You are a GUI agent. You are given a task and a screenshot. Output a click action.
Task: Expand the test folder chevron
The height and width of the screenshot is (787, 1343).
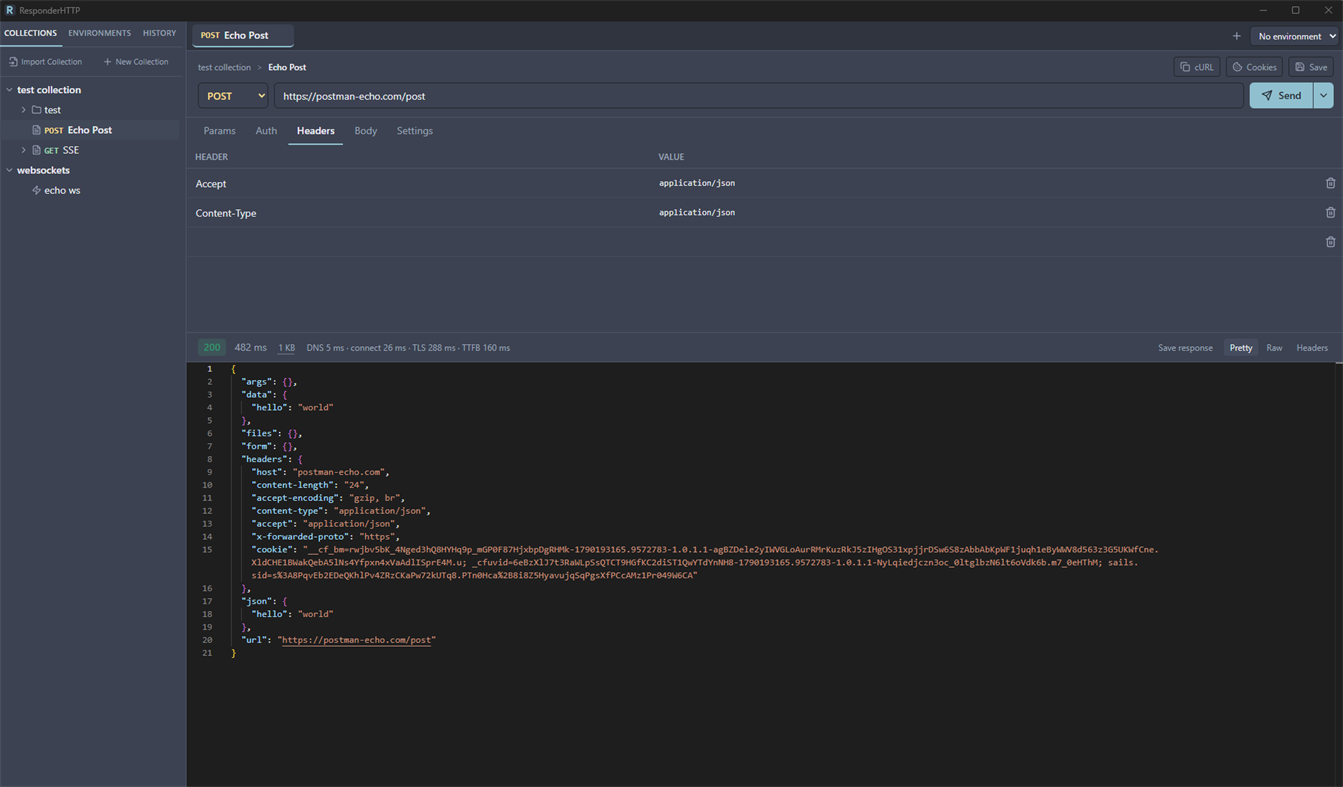24,110
